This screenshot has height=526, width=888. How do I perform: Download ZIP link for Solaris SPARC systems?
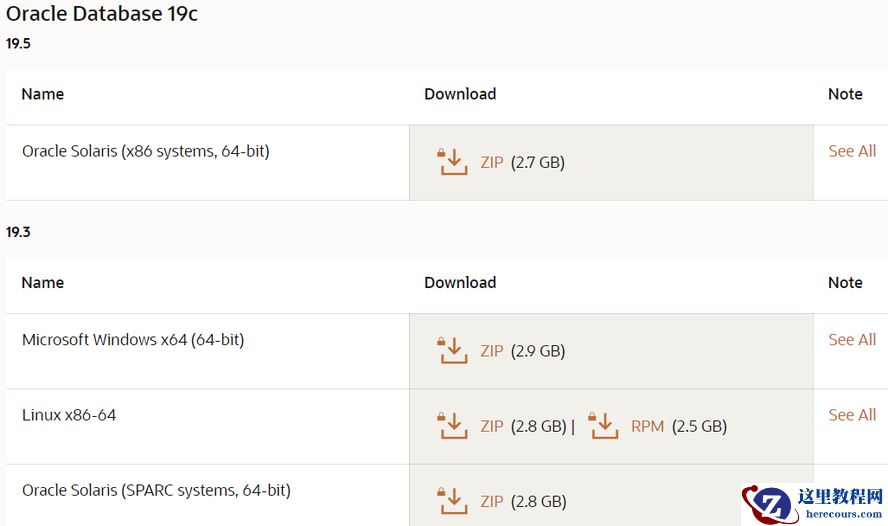(x=492, y=501)
